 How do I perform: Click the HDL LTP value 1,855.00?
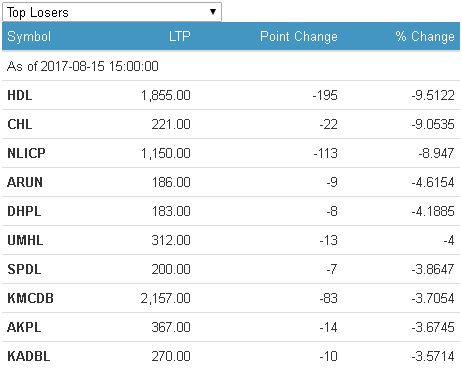166,96
